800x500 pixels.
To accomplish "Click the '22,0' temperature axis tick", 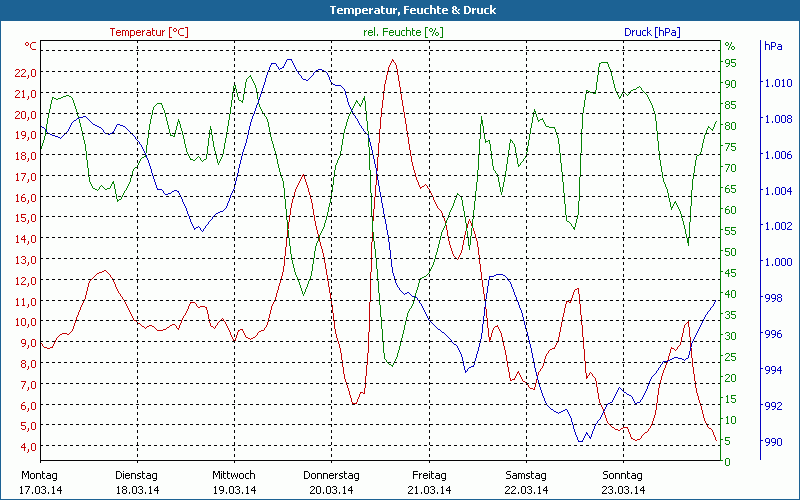I will 26,72.
